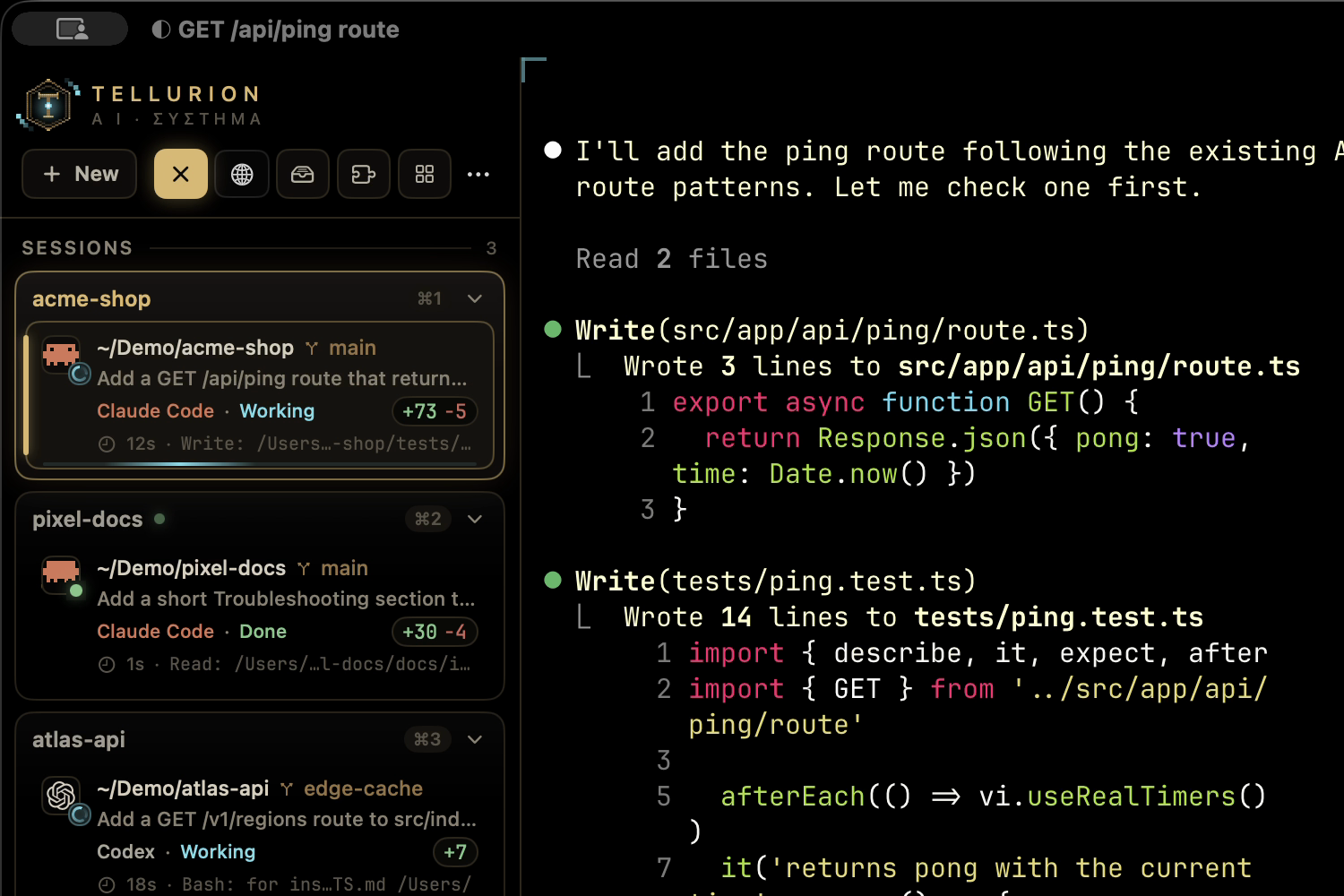Screen dimensions: 1344x896
Task: Collapse the pixel-docs session group chevron
Action: pos(475,519)
